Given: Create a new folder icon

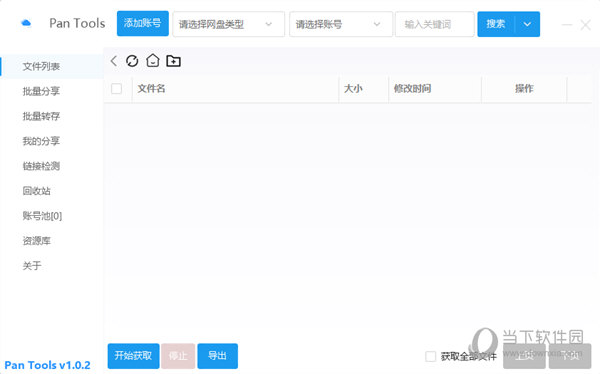Looking at the screenshot, I should (x=173, y=61).
